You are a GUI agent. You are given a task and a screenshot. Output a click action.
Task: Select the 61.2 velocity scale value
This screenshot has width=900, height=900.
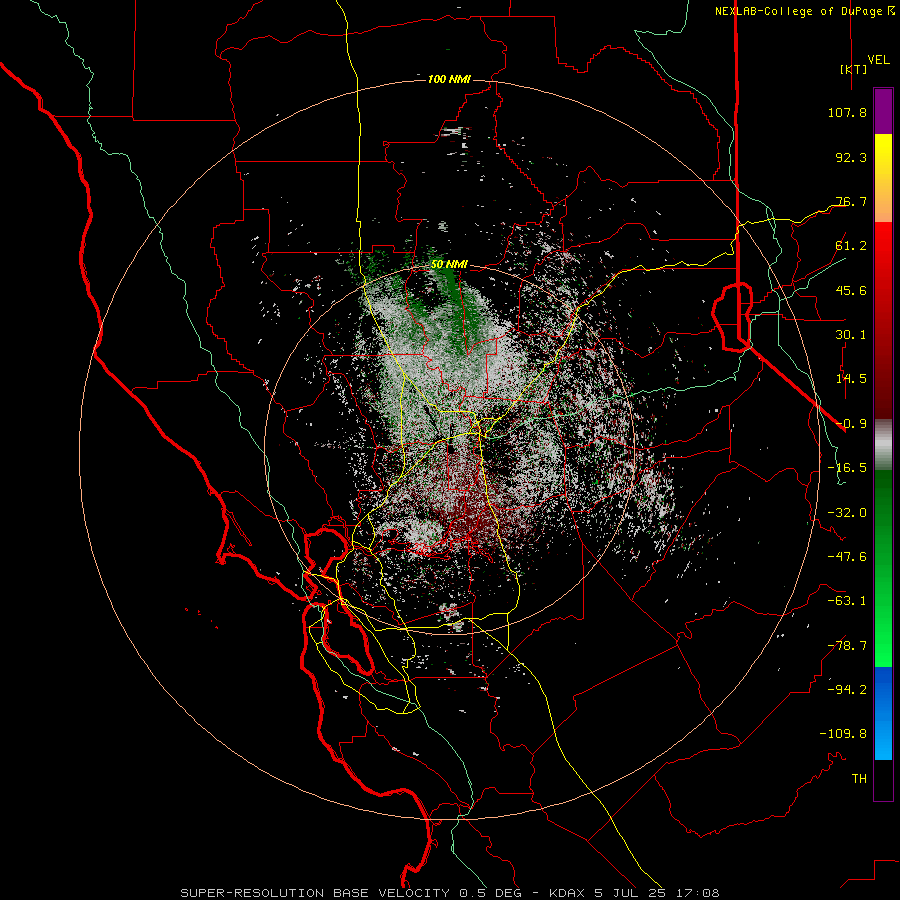coord(851,246)
